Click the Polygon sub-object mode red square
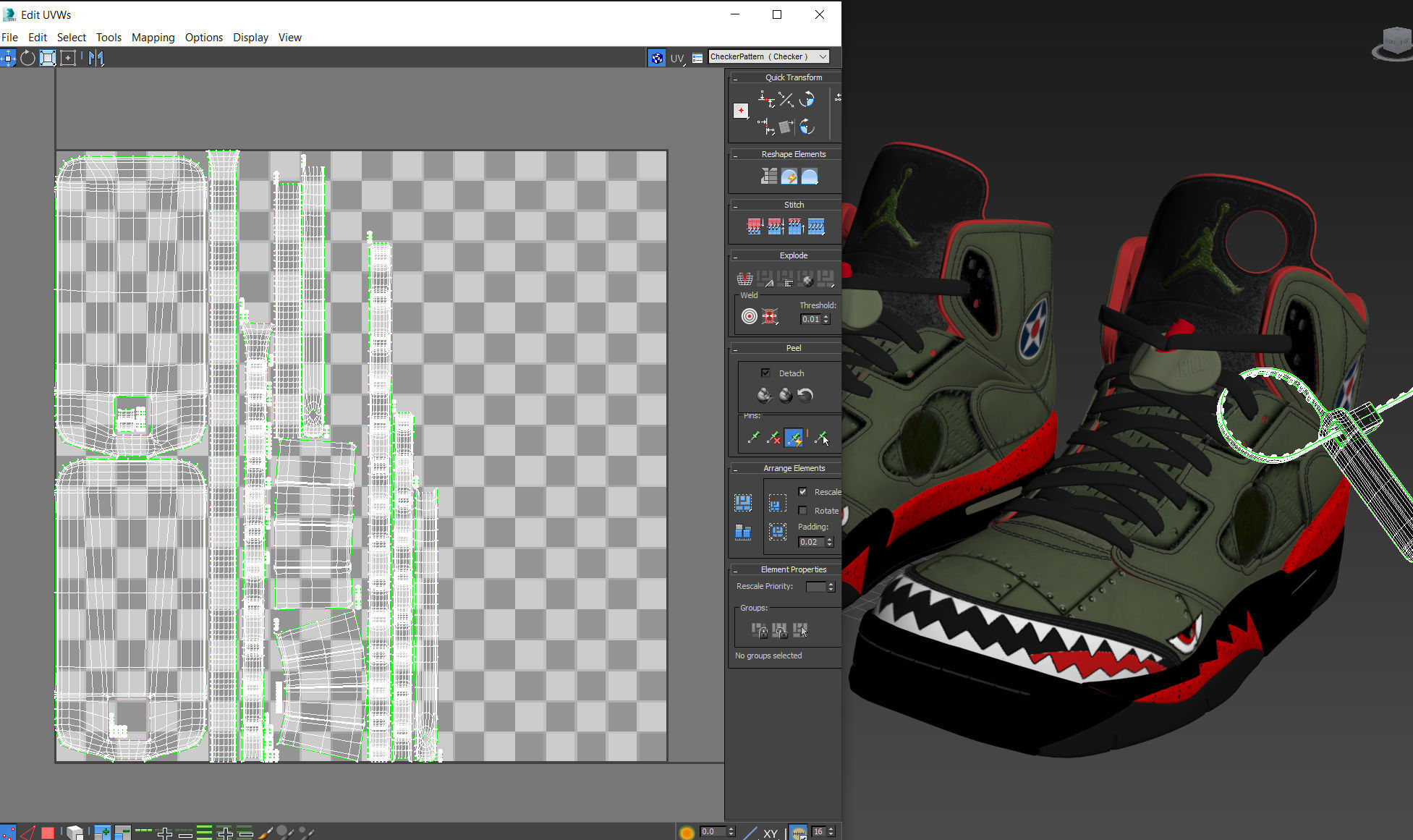Screen dimensions: 1413x840 coord(48,833)
